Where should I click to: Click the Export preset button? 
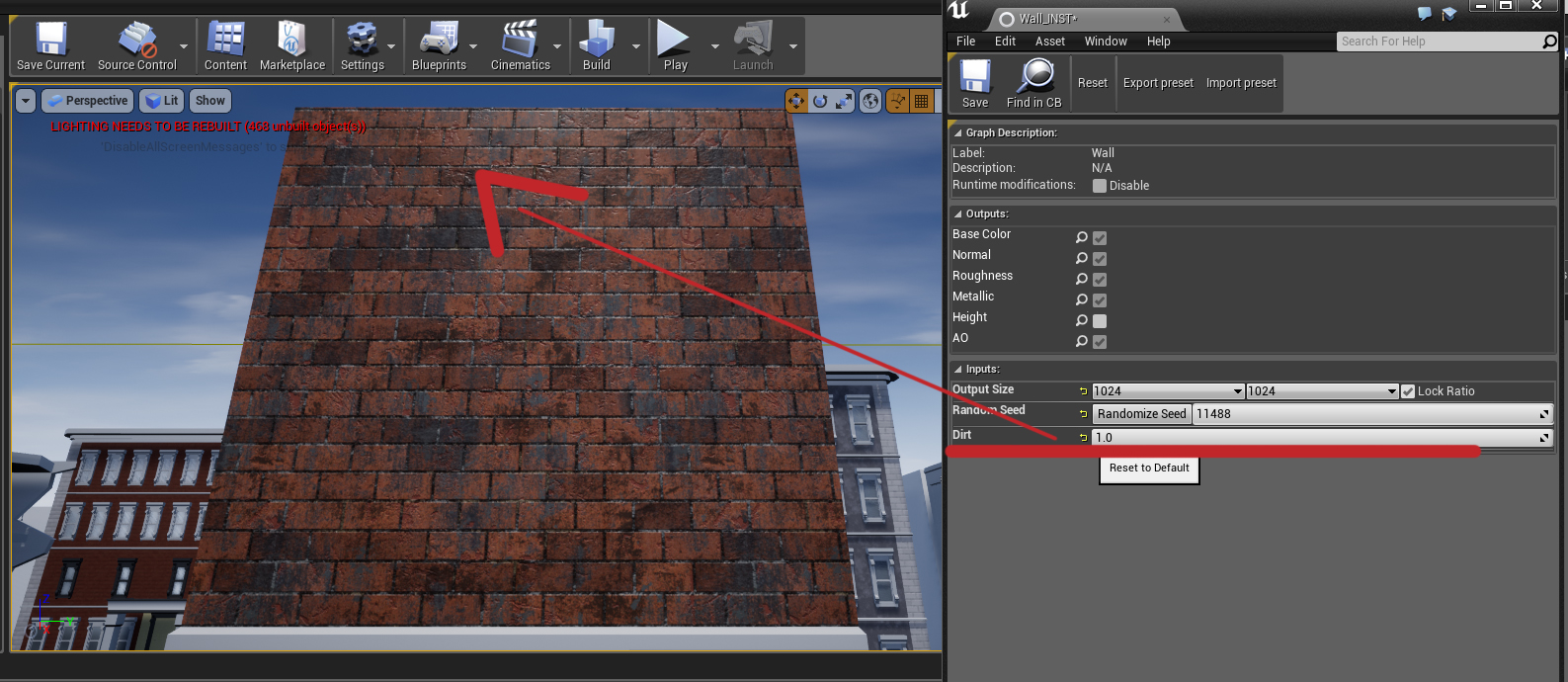[1158, 83]
